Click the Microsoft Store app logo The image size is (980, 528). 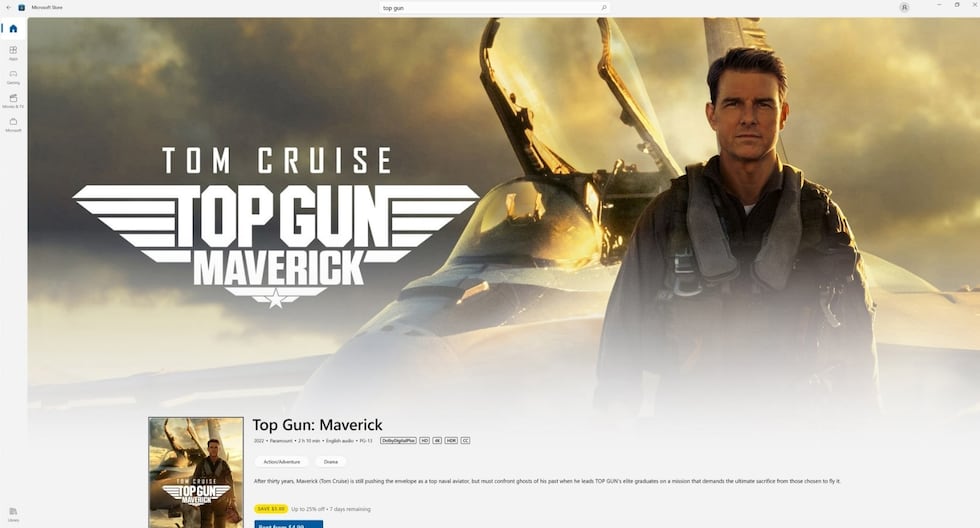coord(22,7)
